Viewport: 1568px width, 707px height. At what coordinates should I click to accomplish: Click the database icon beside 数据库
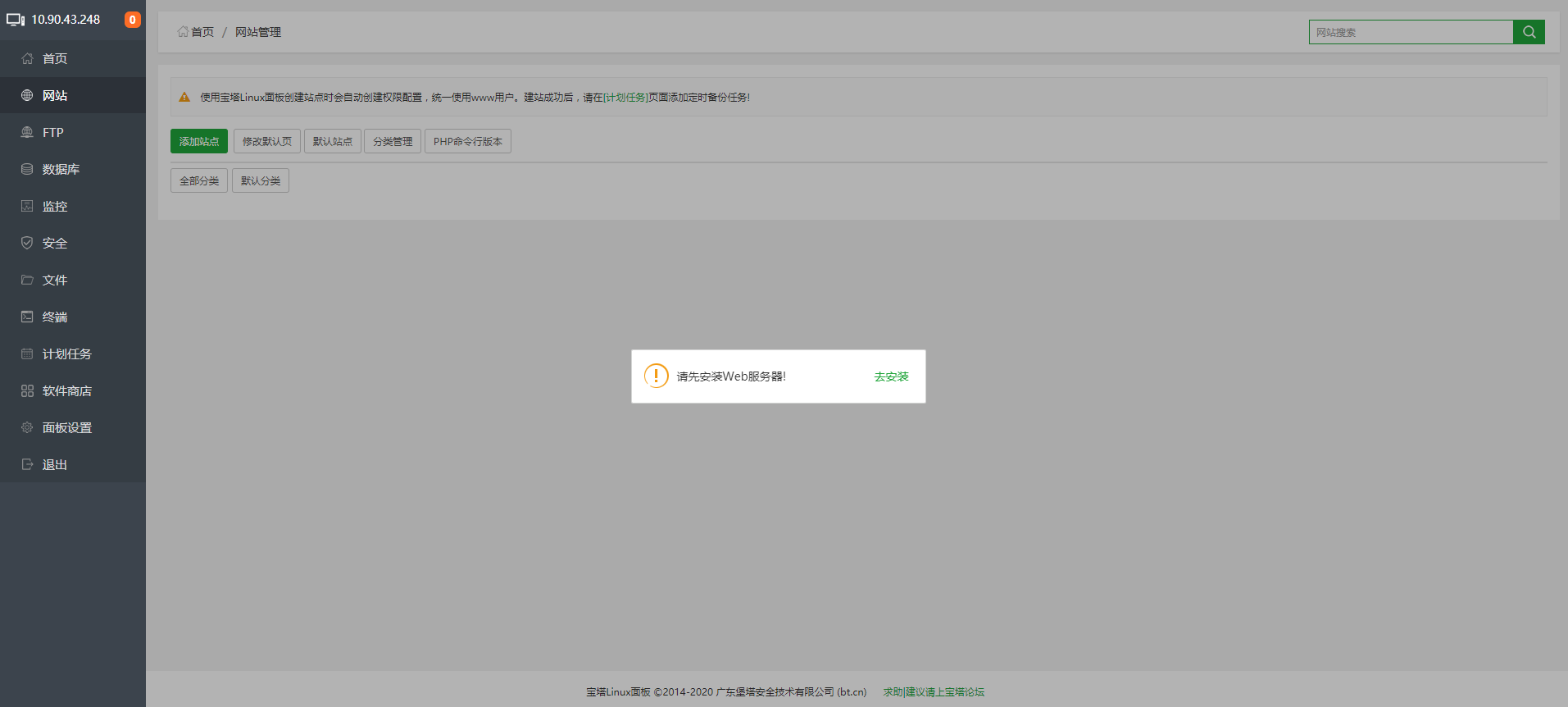pos(27,169)
